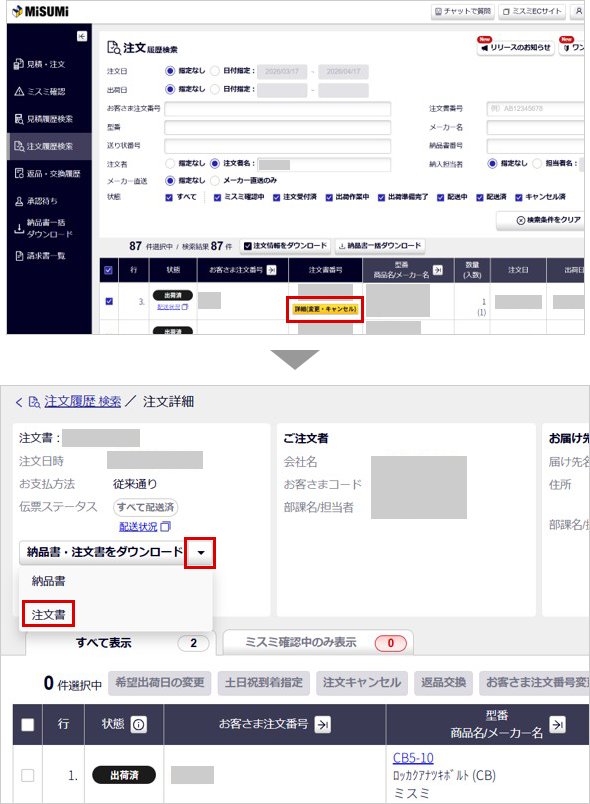Open the ミスミECサイト button

coord(532,11)
